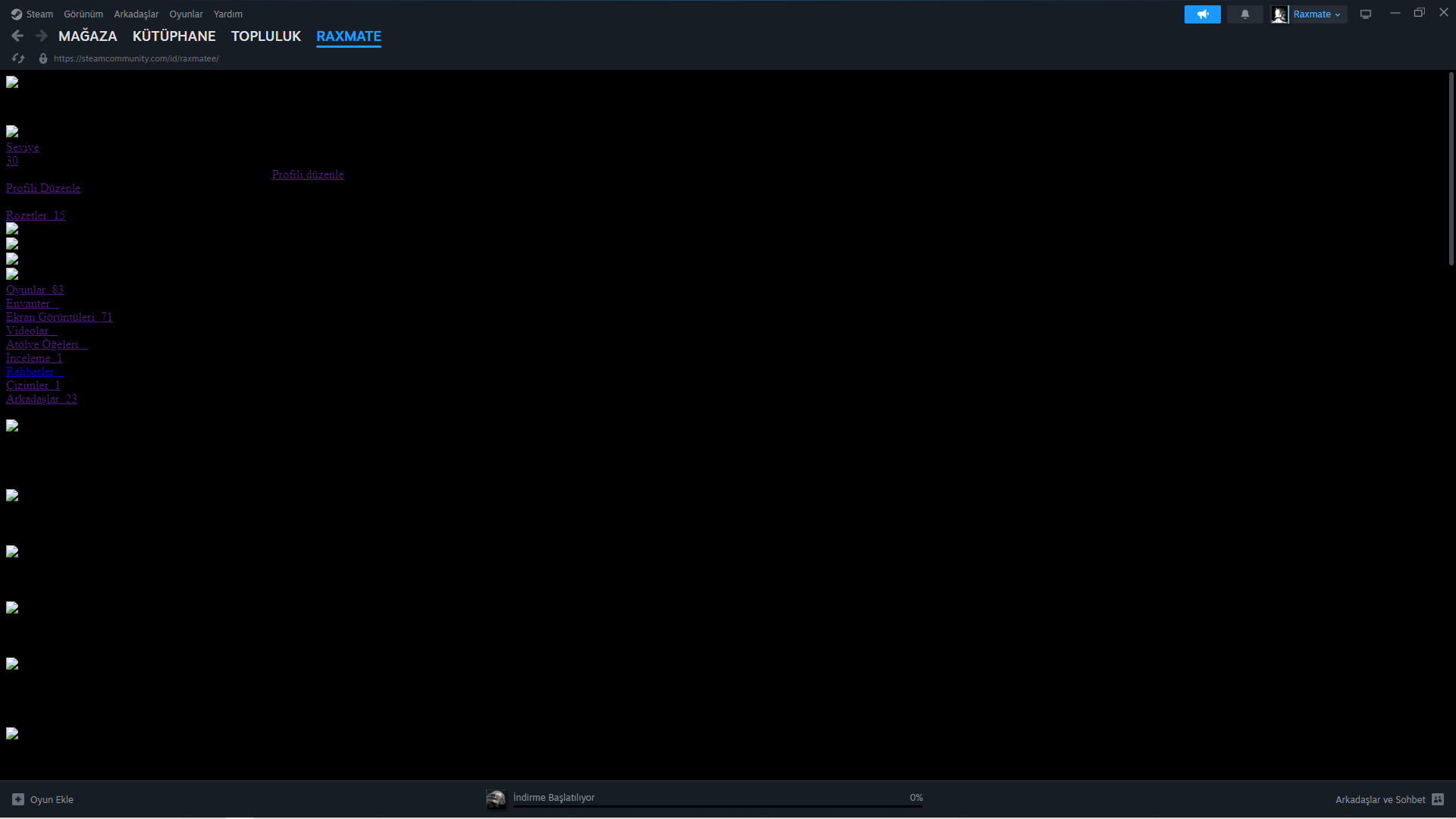Open the İndirme Başlatılıyor download status

[554, 797]
